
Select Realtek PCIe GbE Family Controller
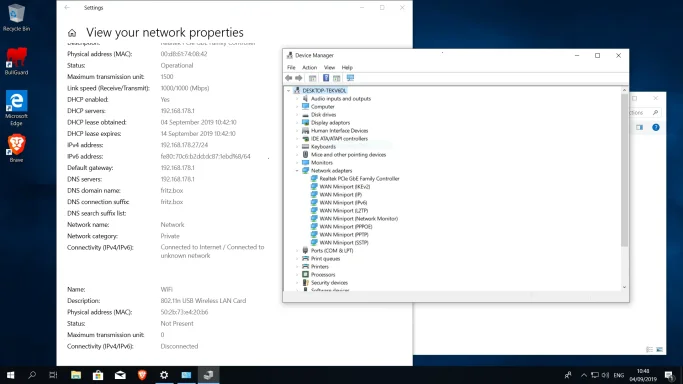click(359, 179)
